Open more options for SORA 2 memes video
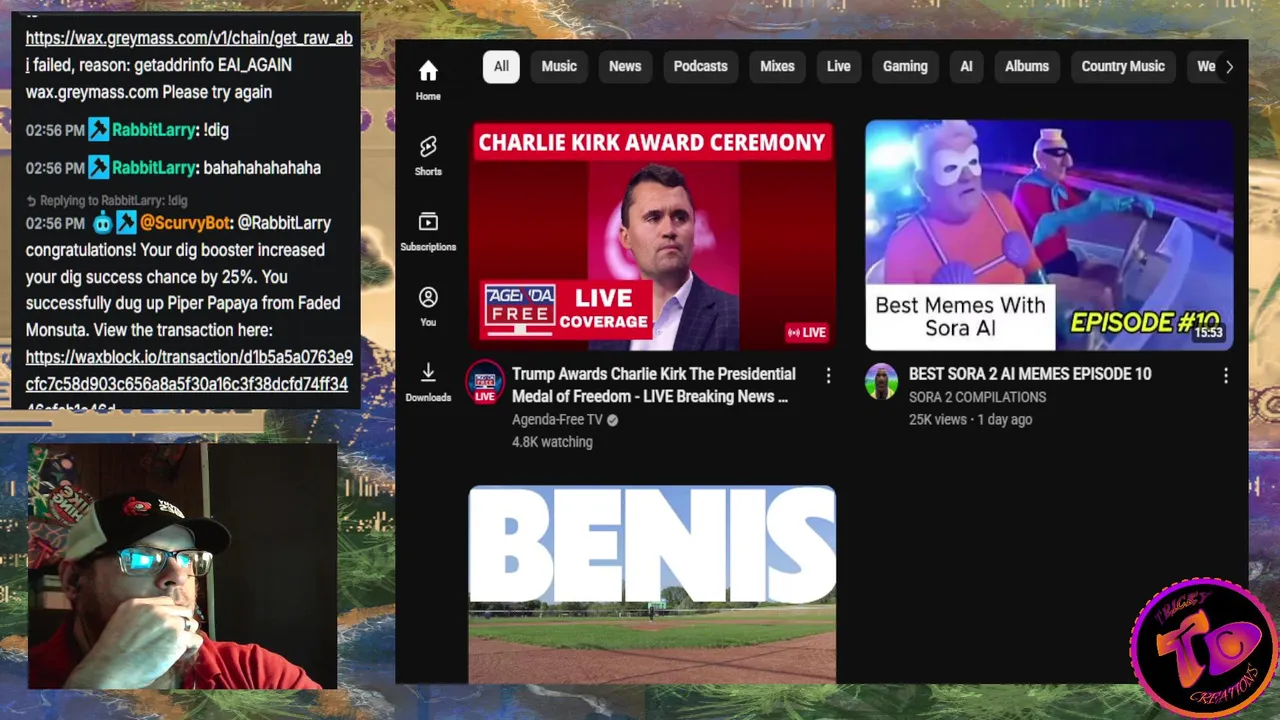 point(1226,375)
